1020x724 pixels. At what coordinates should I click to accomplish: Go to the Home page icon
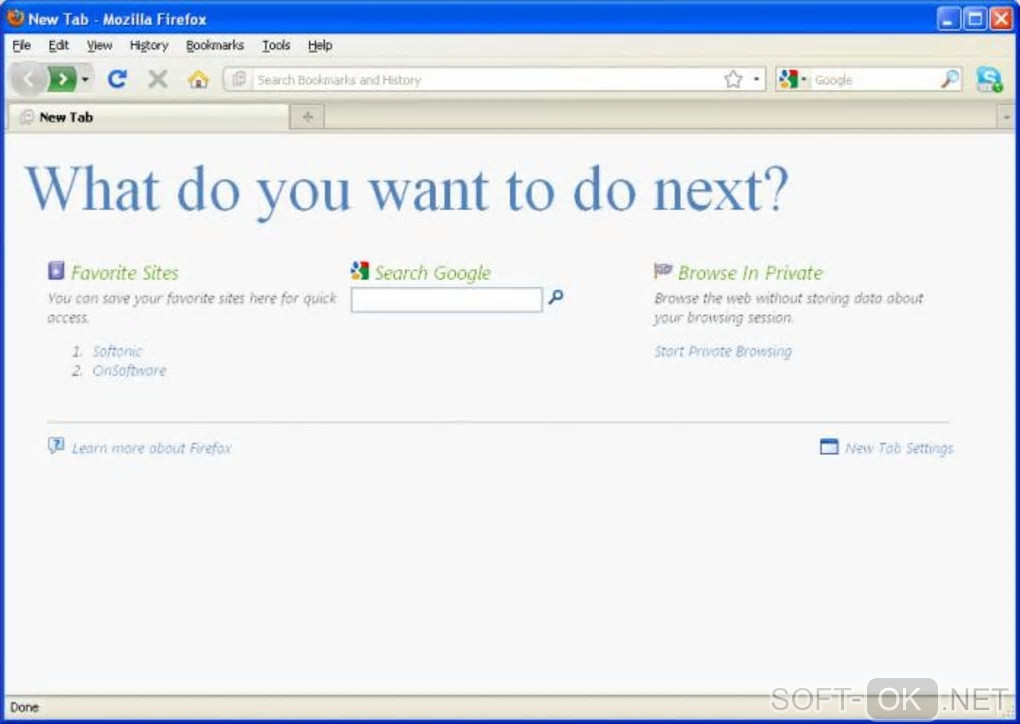[198, 79]
